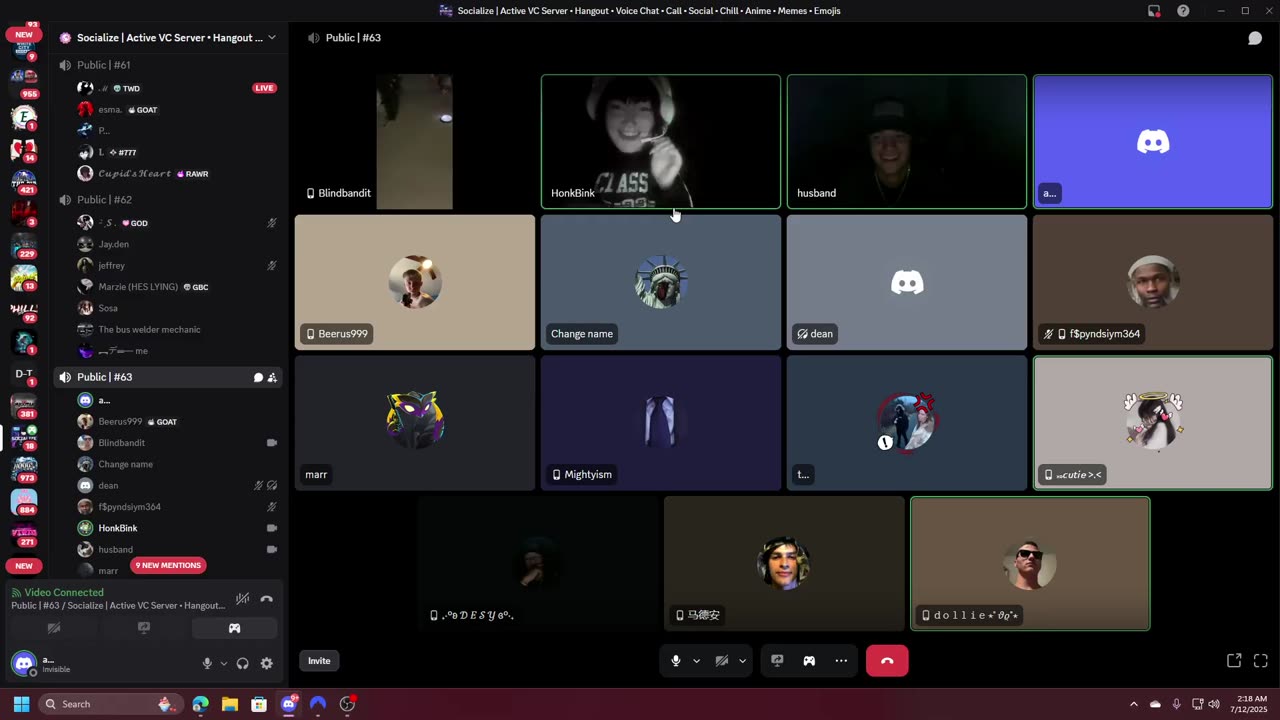Click the Video Connected status link

point(64,593)
